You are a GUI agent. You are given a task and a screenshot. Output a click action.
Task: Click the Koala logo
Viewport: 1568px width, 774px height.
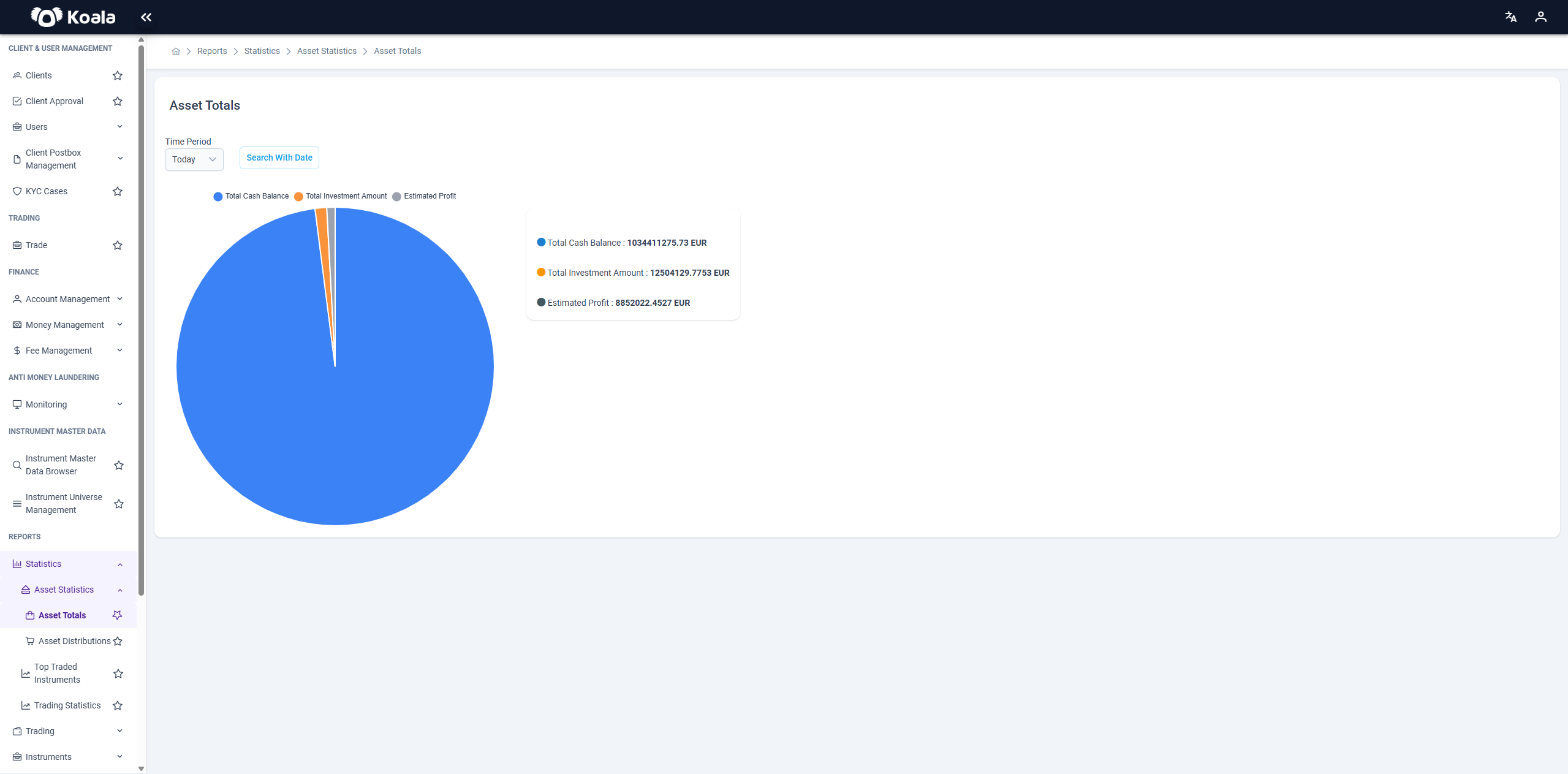point(73,17)
